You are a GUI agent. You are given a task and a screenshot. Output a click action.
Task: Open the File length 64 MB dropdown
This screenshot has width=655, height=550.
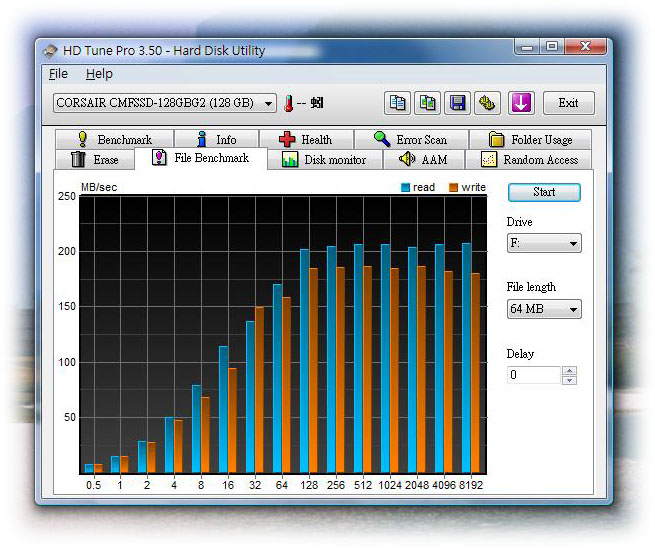point(543,310)
